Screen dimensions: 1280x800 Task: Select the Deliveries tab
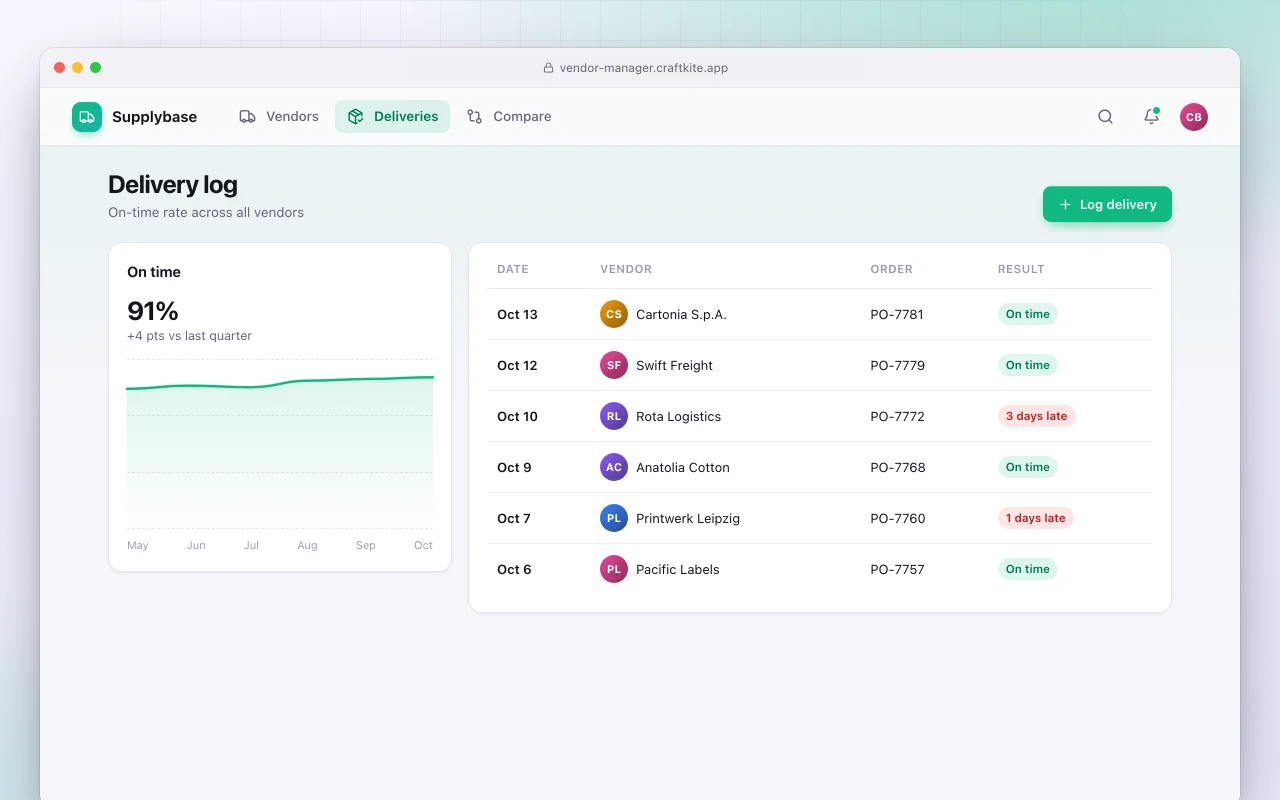click(x=392, y=117)
